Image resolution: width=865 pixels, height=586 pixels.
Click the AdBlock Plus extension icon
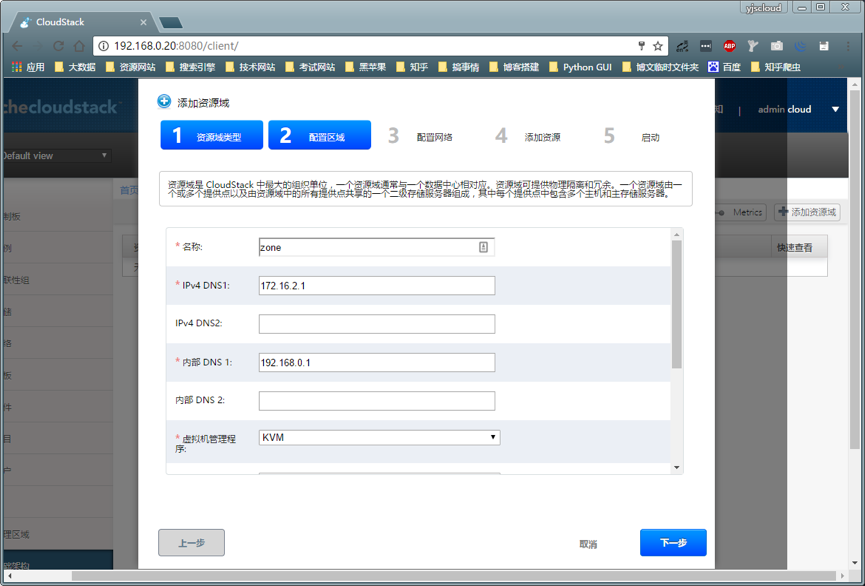pos(729,46)
